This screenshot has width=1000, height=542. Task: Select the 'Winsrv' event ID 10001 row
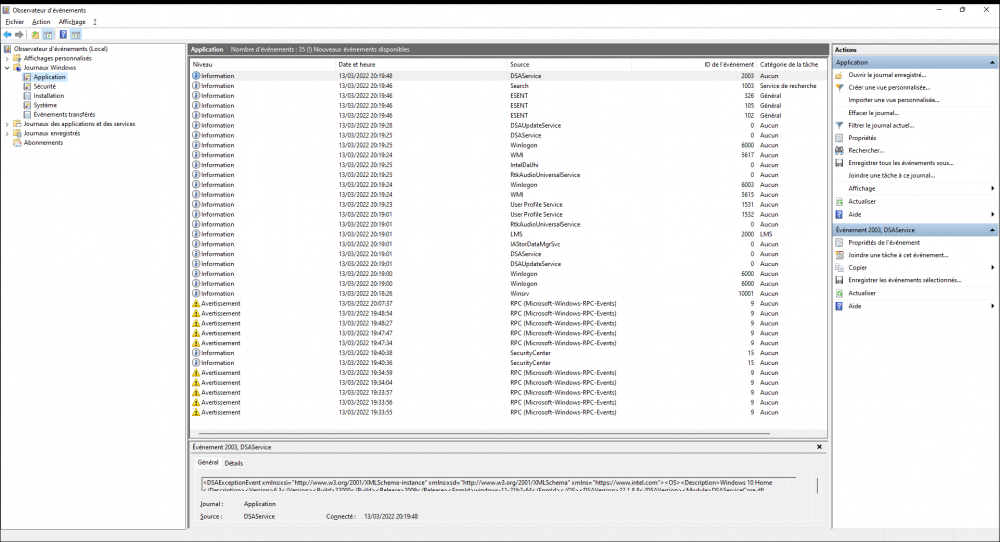pos(508,294)
